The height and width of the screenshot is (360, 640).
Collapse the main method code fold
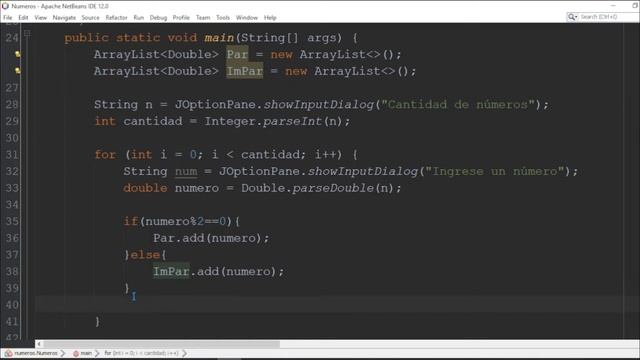click(x=27, y=33)
